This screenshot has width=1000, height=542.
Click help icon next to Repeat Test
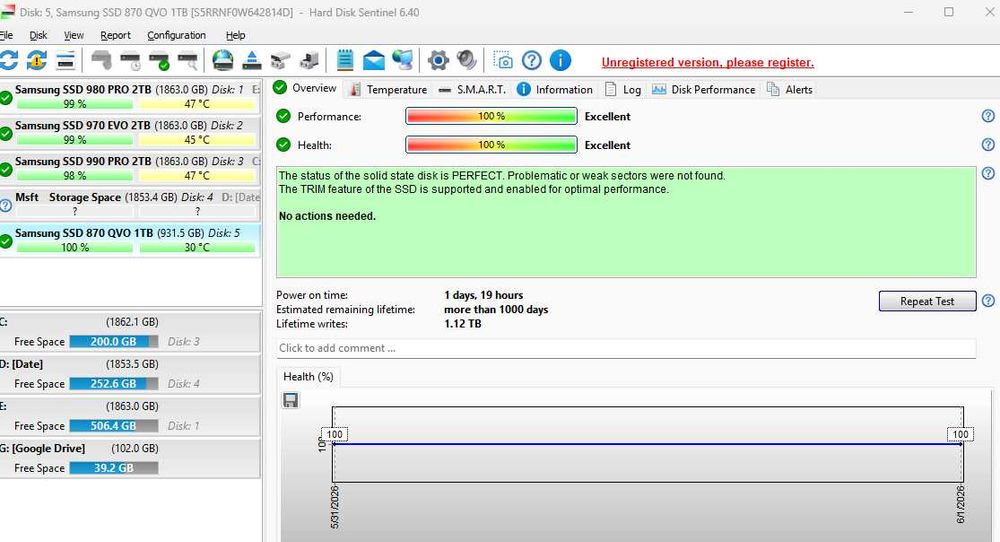pyautogui.click(x=988, y=301)
